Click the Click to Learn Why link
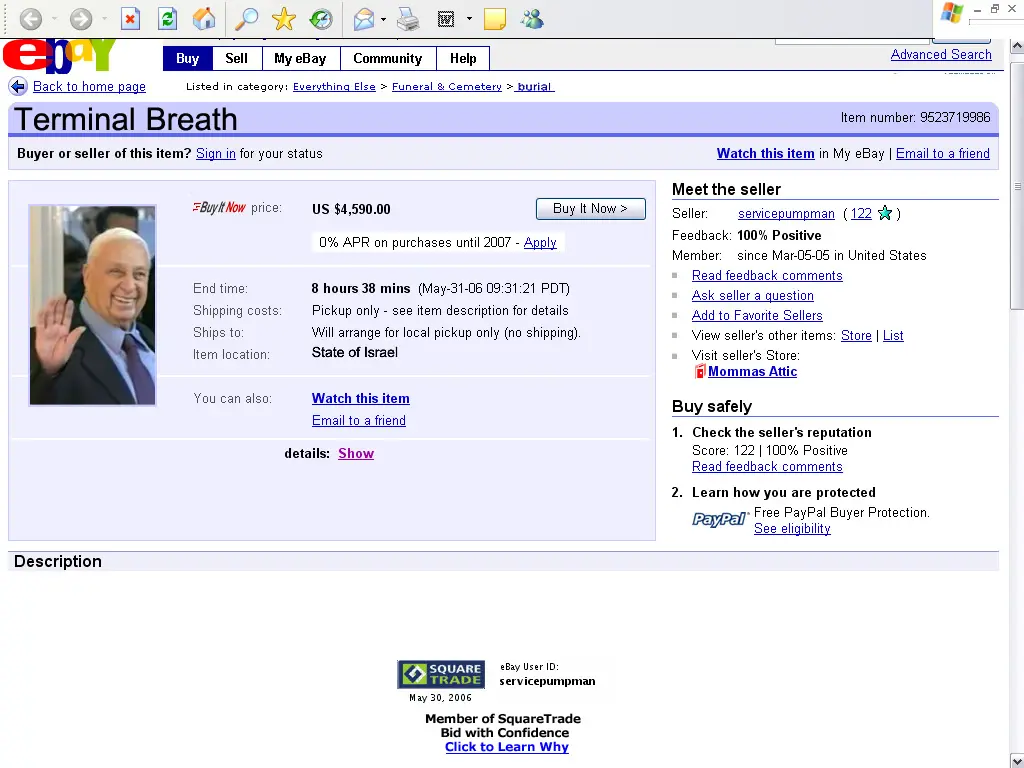The image size is (1024, 768). click(507, 747)
